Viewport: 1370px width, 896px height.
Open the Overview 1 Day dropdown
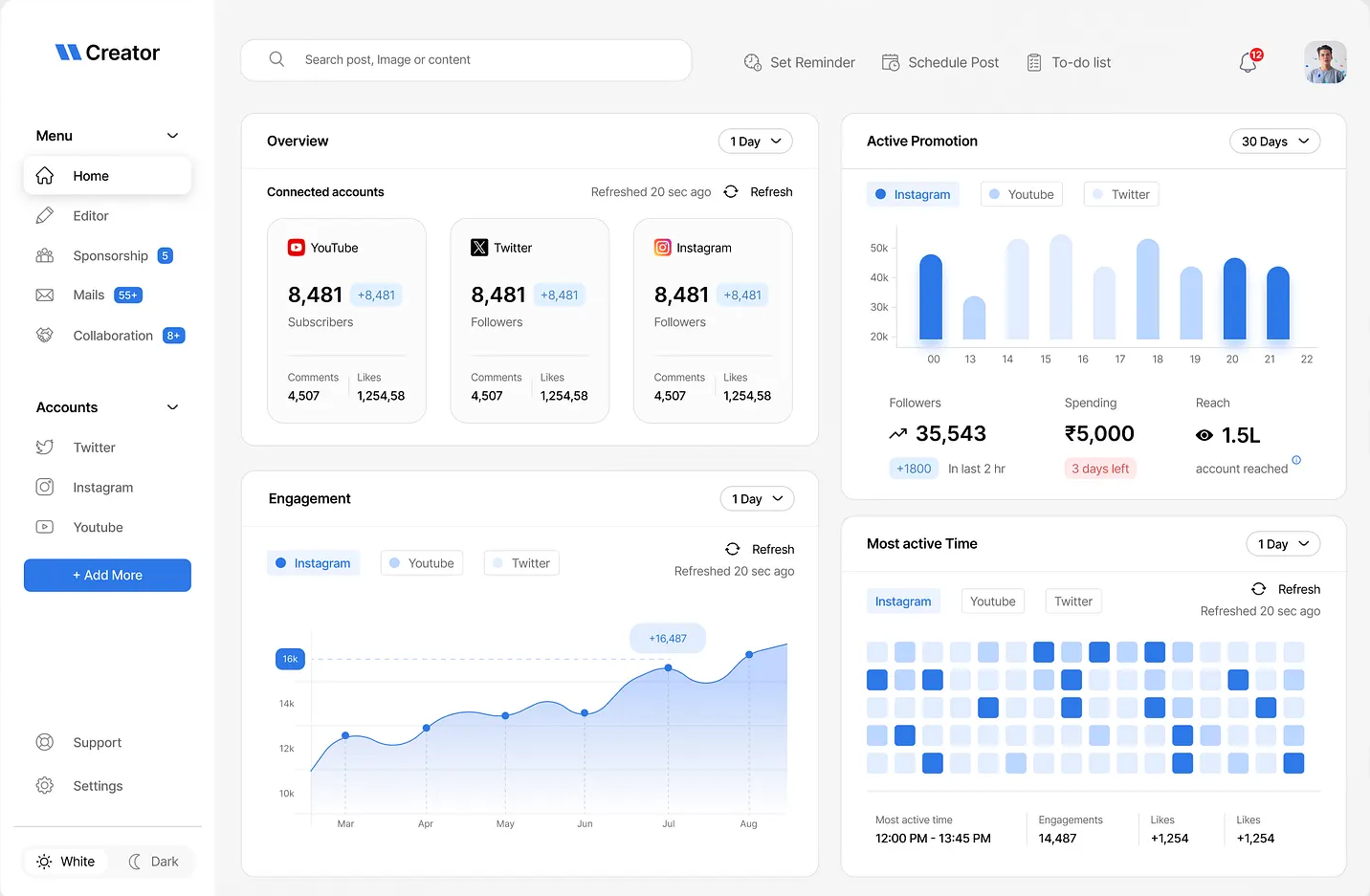click(755, 142)
